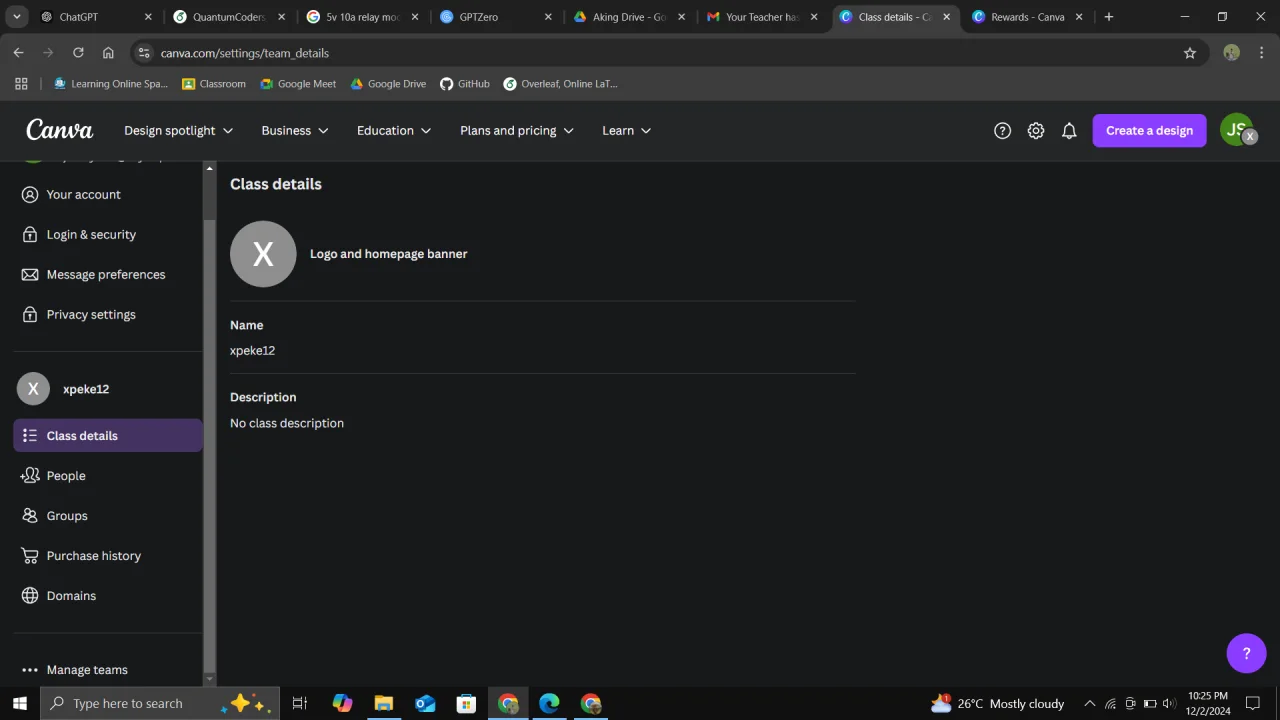Switch to the Aking Drive tab
1280x720 pixels.
[630, 17]
